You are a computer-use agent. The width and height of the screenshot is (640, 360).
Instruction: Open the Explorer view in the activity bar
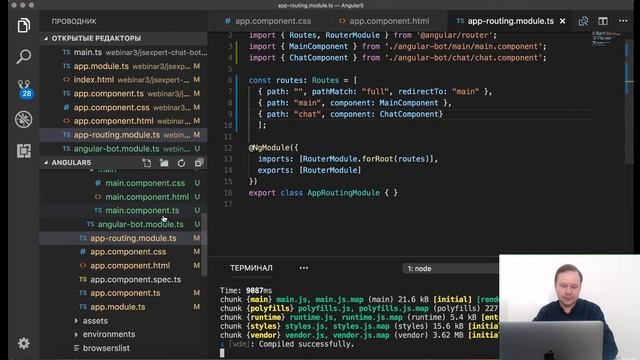[24, 25]
